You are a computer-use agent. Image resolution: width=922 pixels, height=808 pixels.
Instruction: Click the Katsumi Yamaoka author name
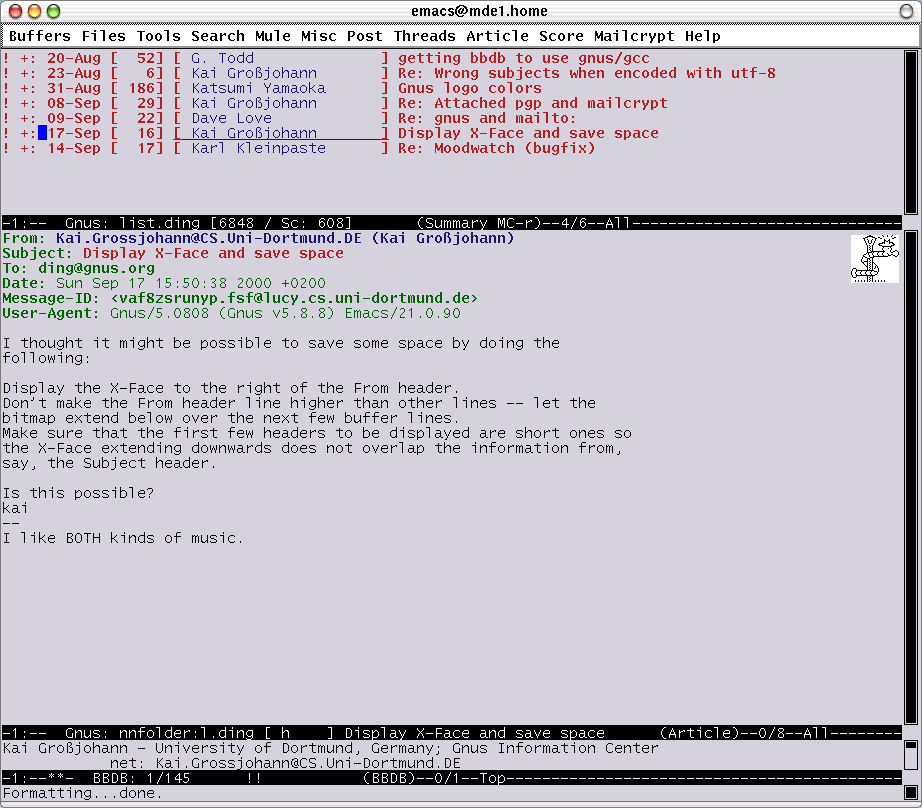(258, 88)
